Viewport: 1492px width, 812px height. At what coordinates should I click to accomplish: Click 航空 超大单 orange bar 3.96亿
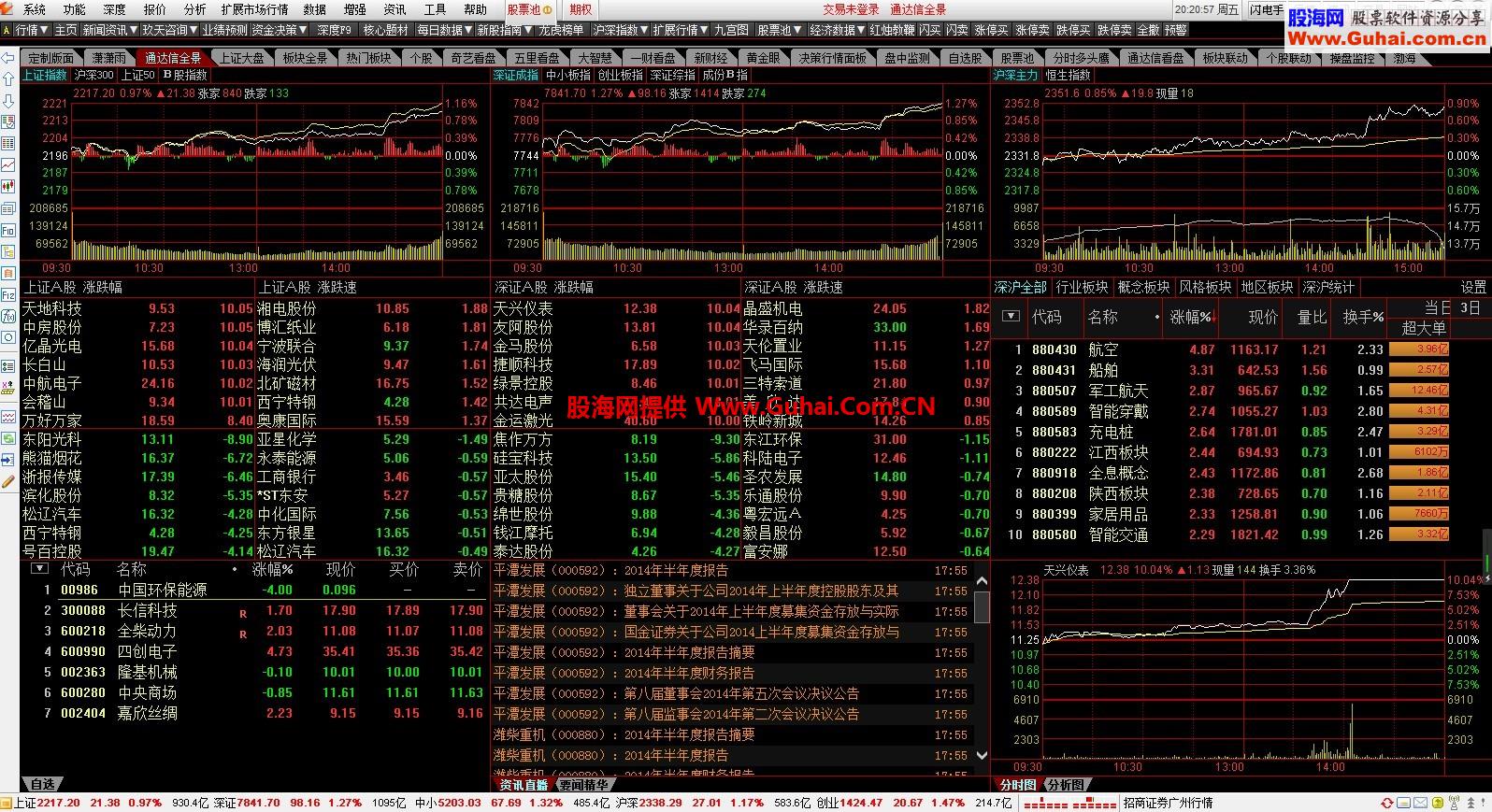click(x=1419, y=349)
